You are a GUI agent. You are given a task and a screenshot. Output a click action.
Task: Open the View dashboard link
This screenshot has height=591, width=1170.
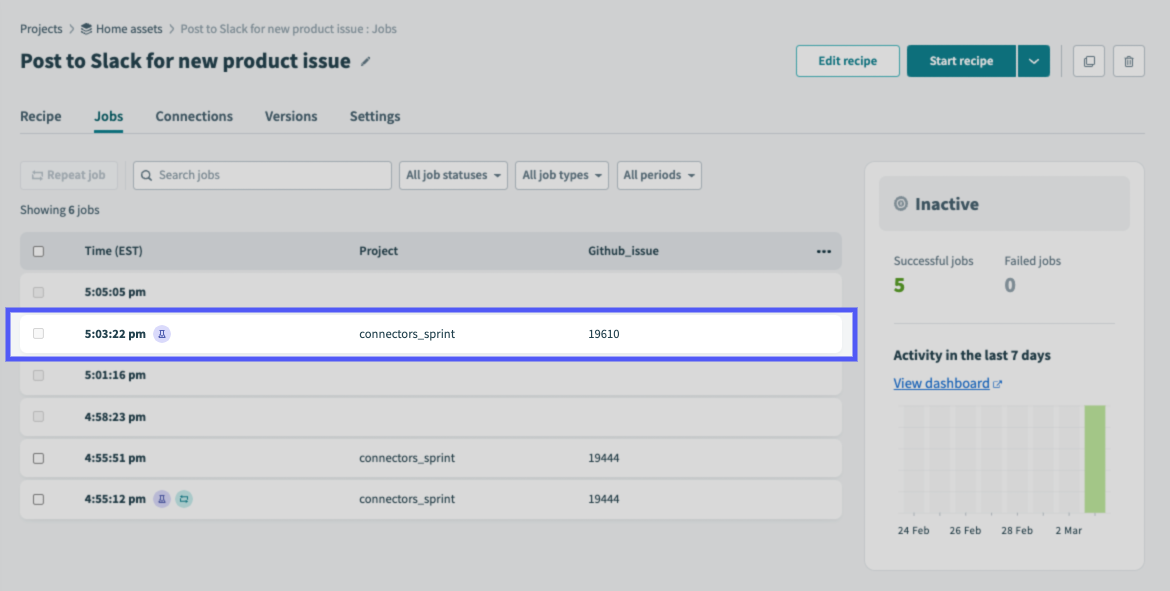click(940, 383)
